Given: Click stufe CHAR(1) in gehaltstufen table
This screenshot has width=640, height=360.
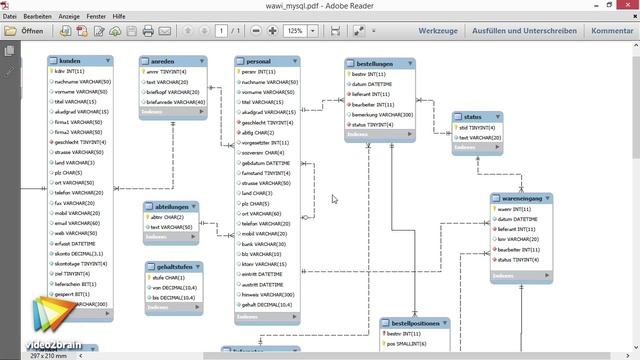Looking at the screenshot, I should click(169, 278).
